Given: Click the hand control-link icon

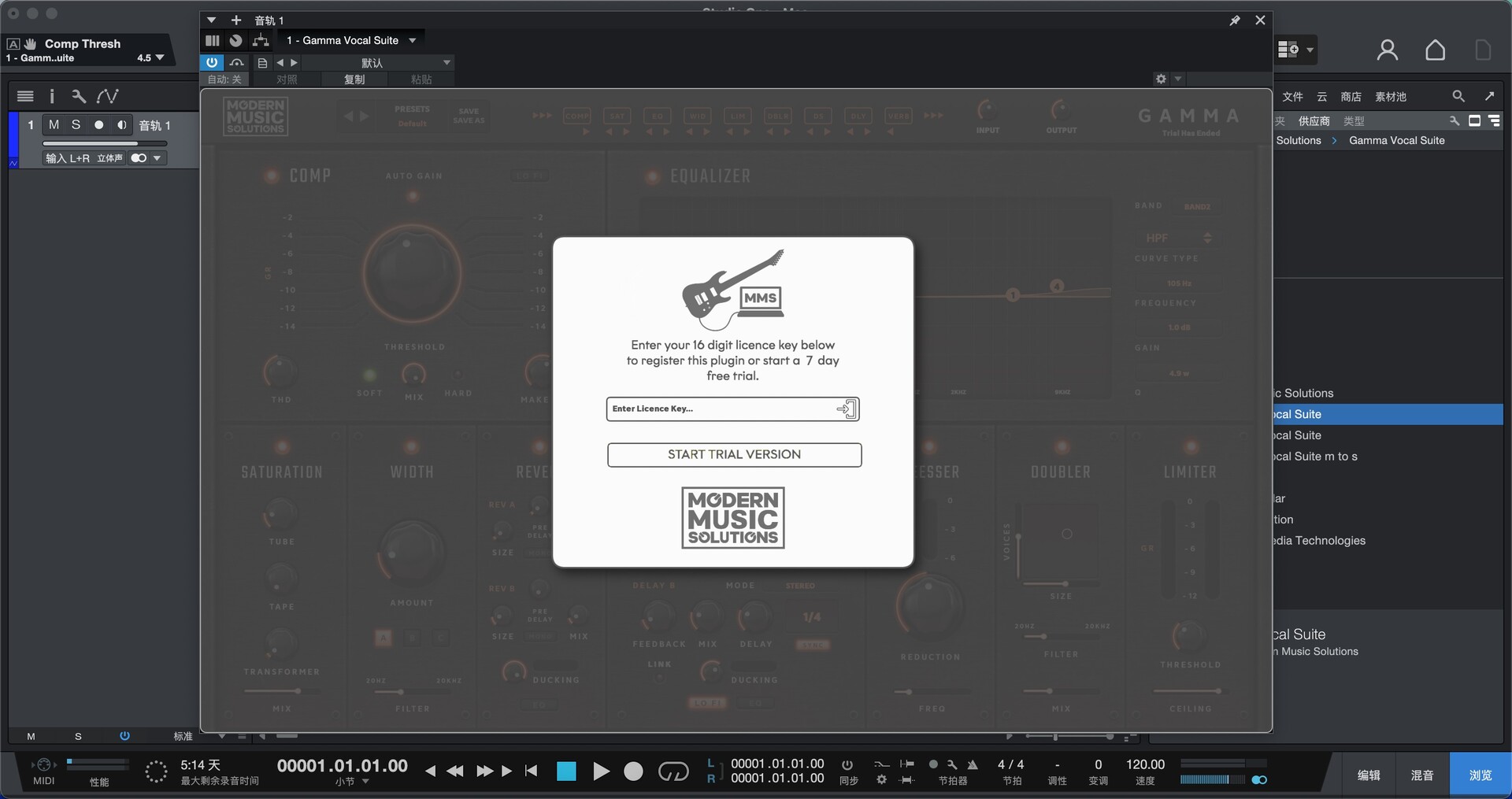Looking at the screenshot, I should pyautogui.click(x=30, y=44).
